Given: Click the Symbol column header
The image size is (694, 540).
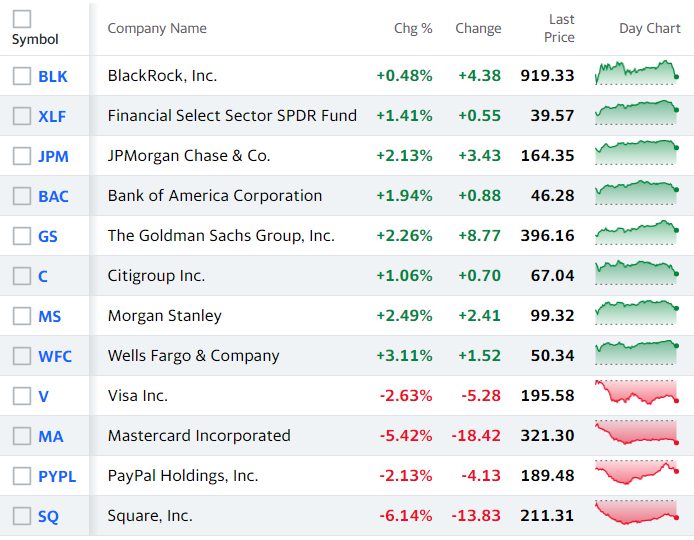Looking at the screenshot, I should click(x=35, y=39).
